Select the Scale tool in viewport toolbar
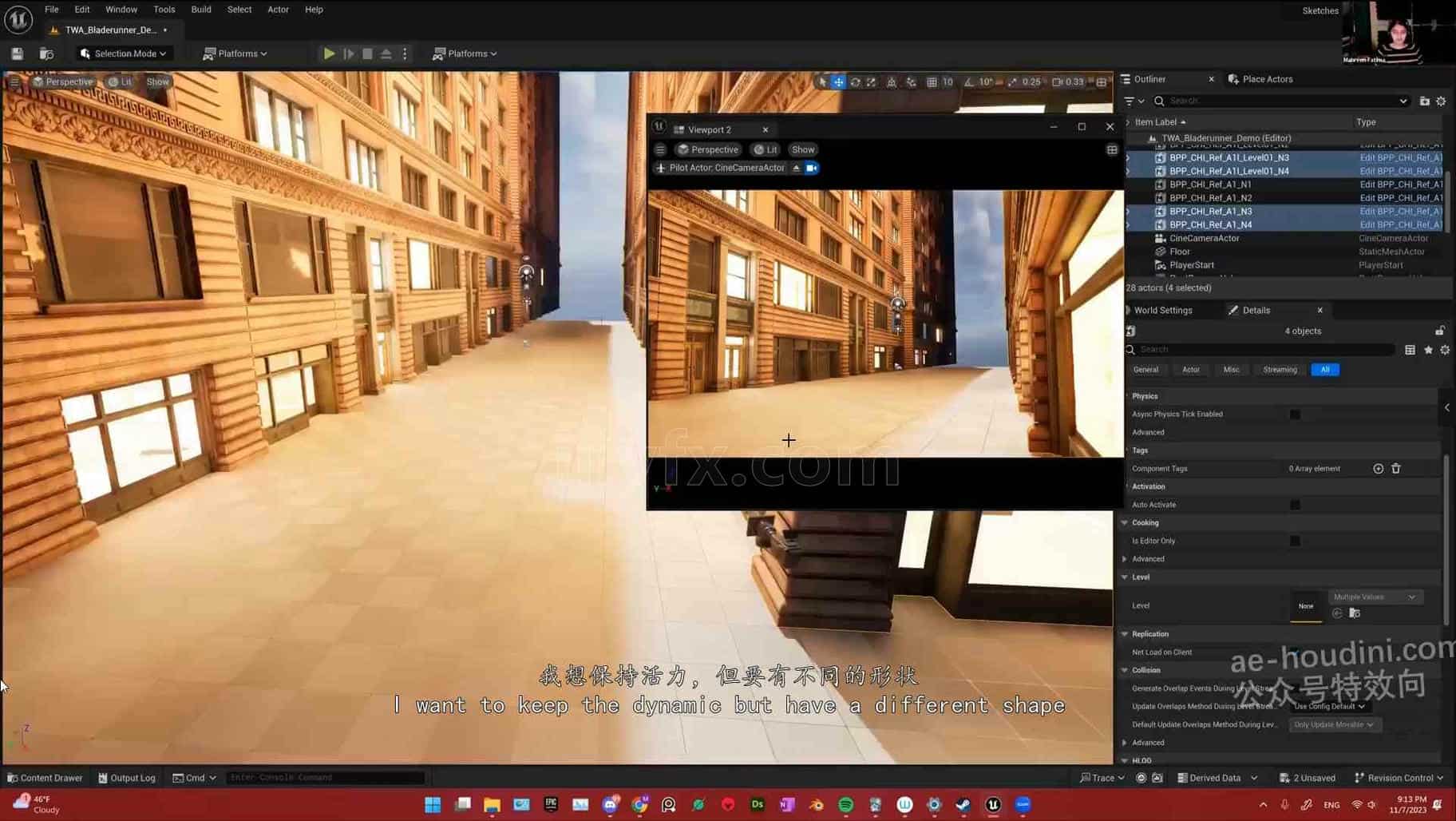This screenshot has width=1456, height=821. point(871,81)
